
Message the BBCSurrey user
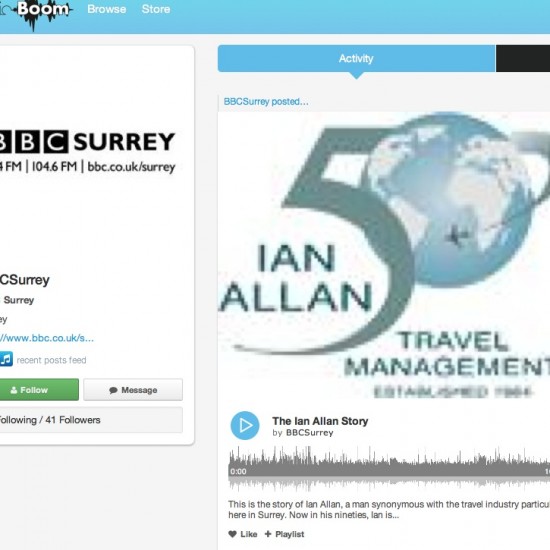[133, 390]
